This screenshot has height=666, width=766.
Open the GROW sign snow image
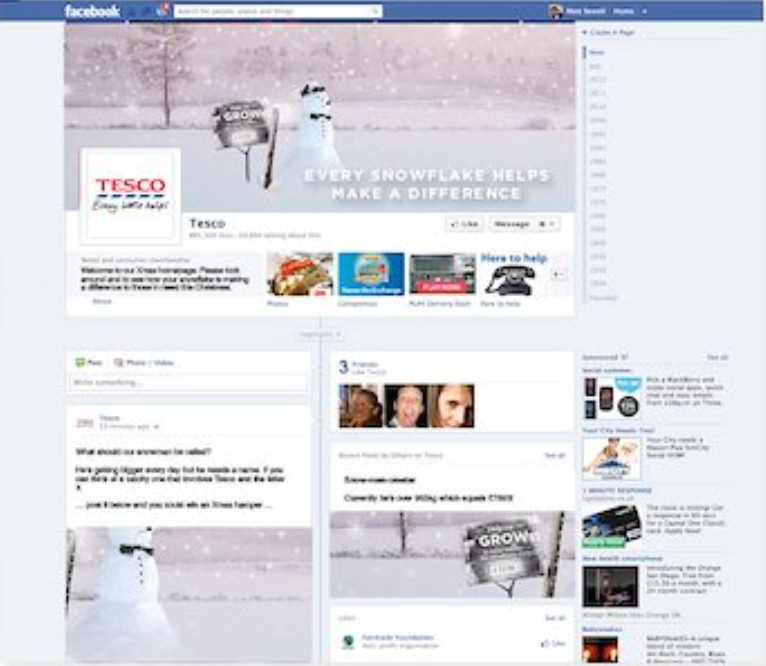click(x=452, y=554)
